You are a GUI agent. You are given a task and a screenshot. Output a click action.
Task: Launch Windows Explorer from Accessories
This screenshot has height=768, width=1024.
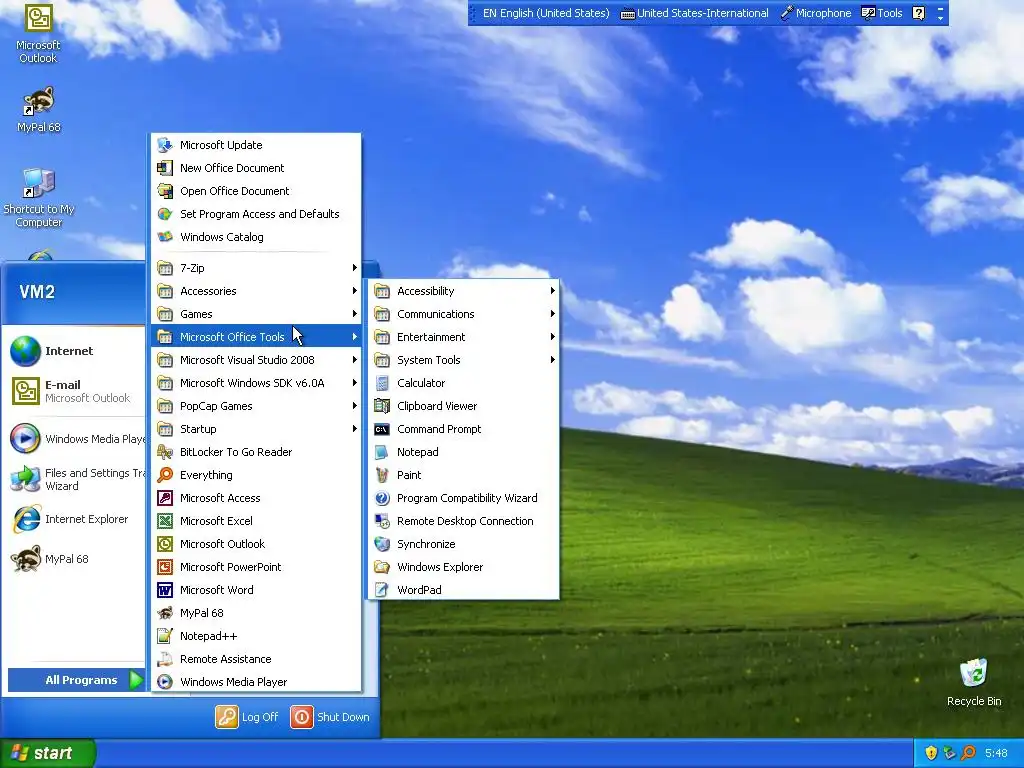(x=463, y=567)
